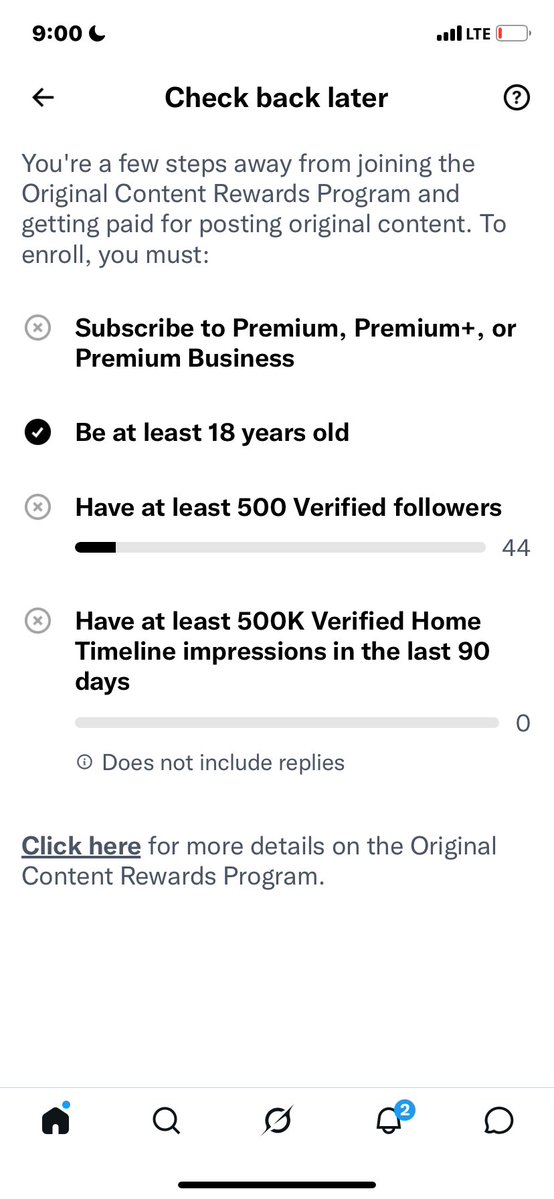Image resolution: width=554 pixels, height=1199 pixels.
Task: Tap 'Have at least 500 Verified followers' requirement
Action: [288, 507]
